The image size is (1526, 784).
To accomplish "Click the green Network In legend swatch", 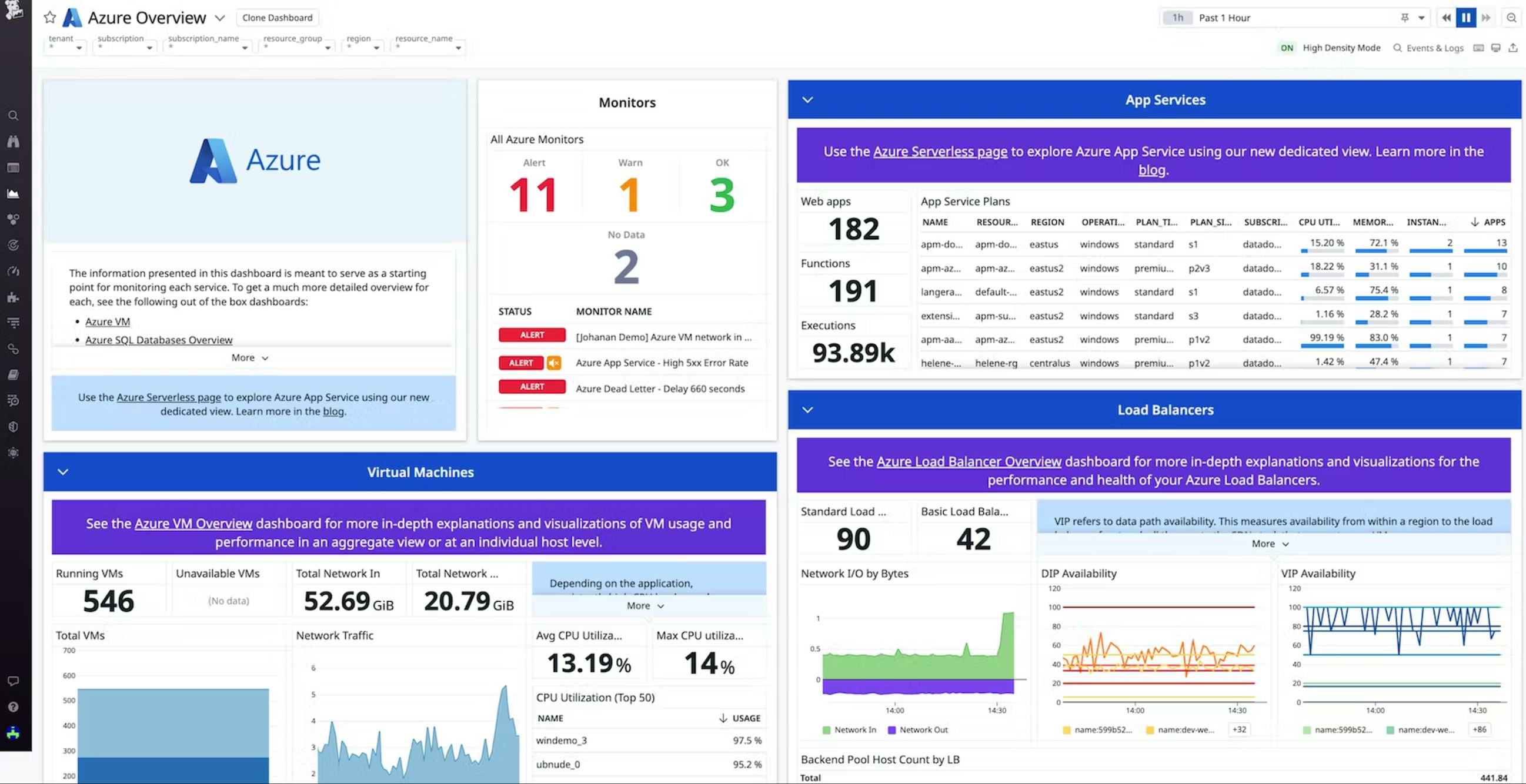I will 826,729.
